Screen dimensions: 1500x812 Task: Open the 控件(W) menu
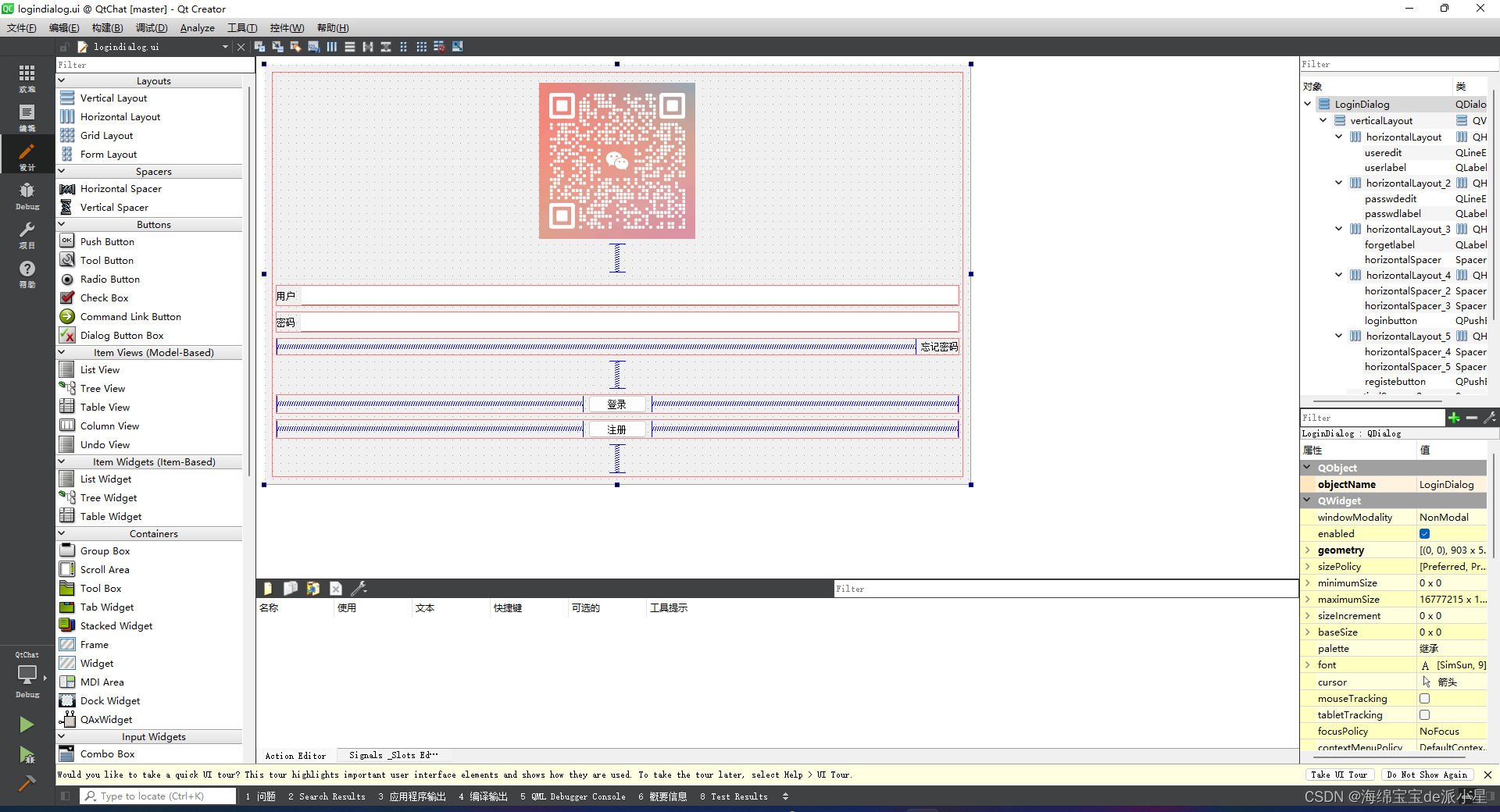coord(287,28)
